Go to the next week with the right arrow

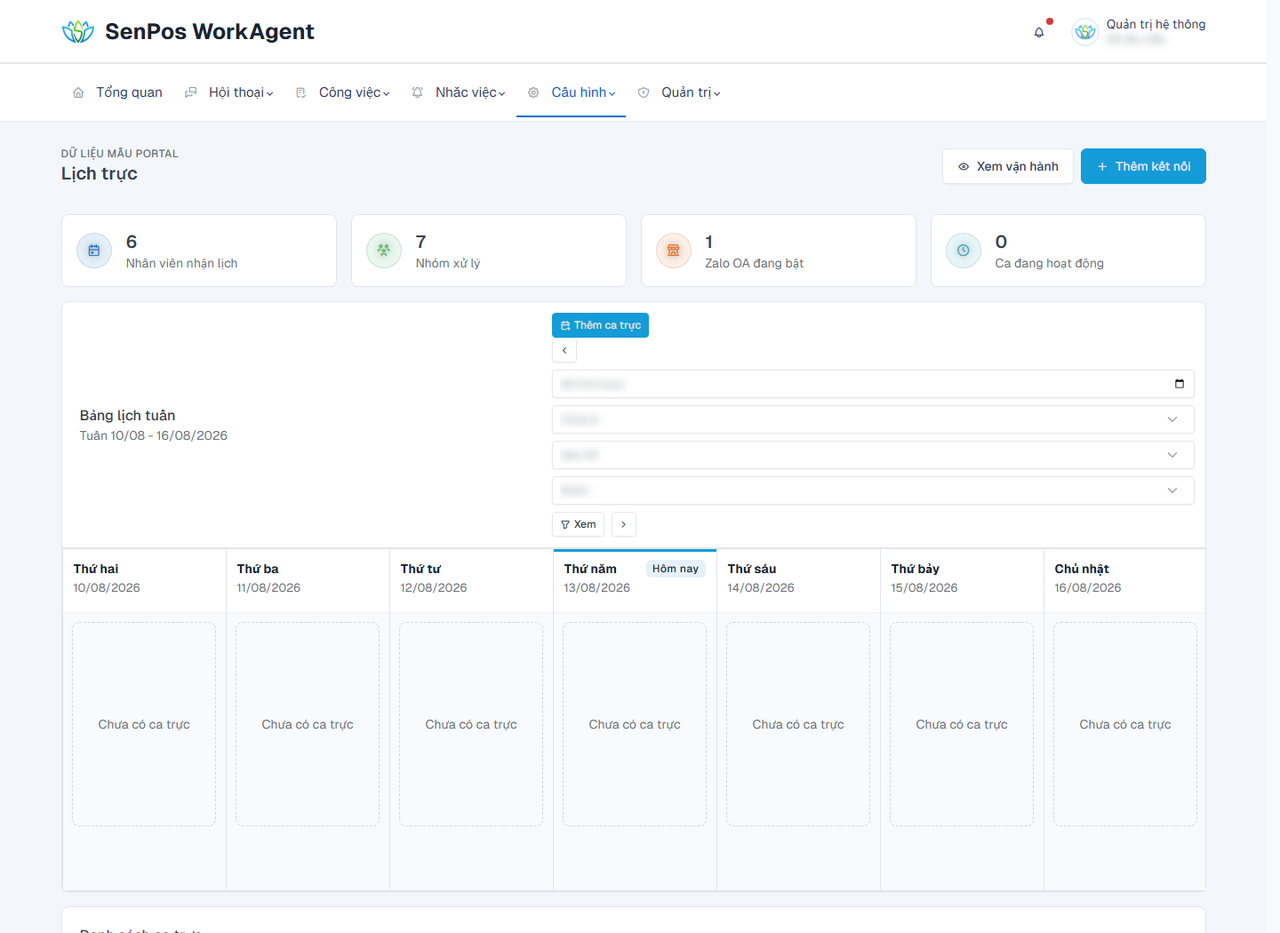point(624,524)
